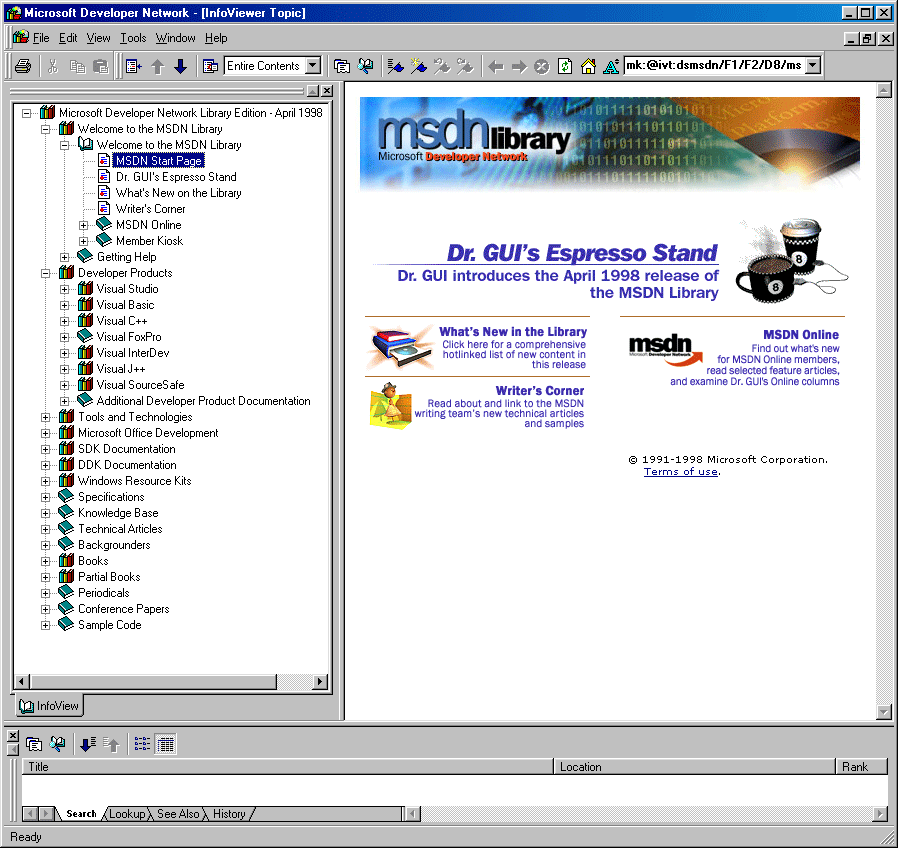Click the Terms of use link
Image resolution: width=898 pixels, height=848 pixels.
[x=680, y=472]
